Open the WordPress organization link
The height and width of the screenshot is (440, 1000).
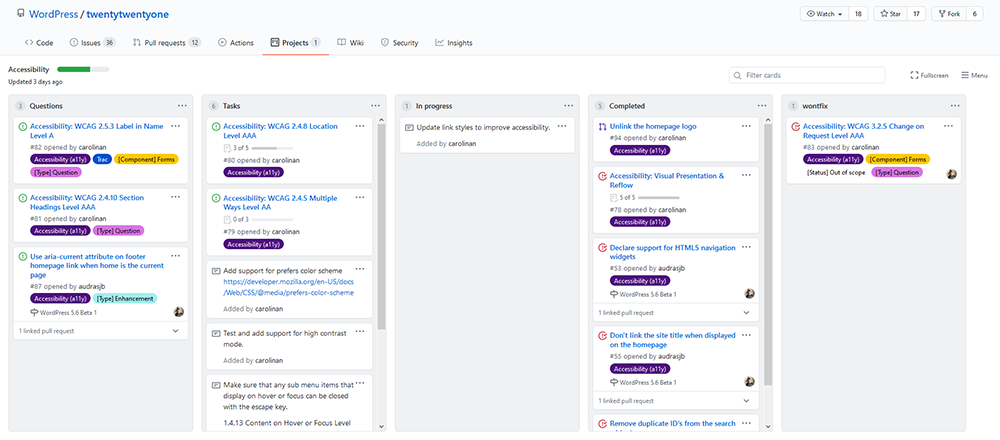[x=53, y=14]
